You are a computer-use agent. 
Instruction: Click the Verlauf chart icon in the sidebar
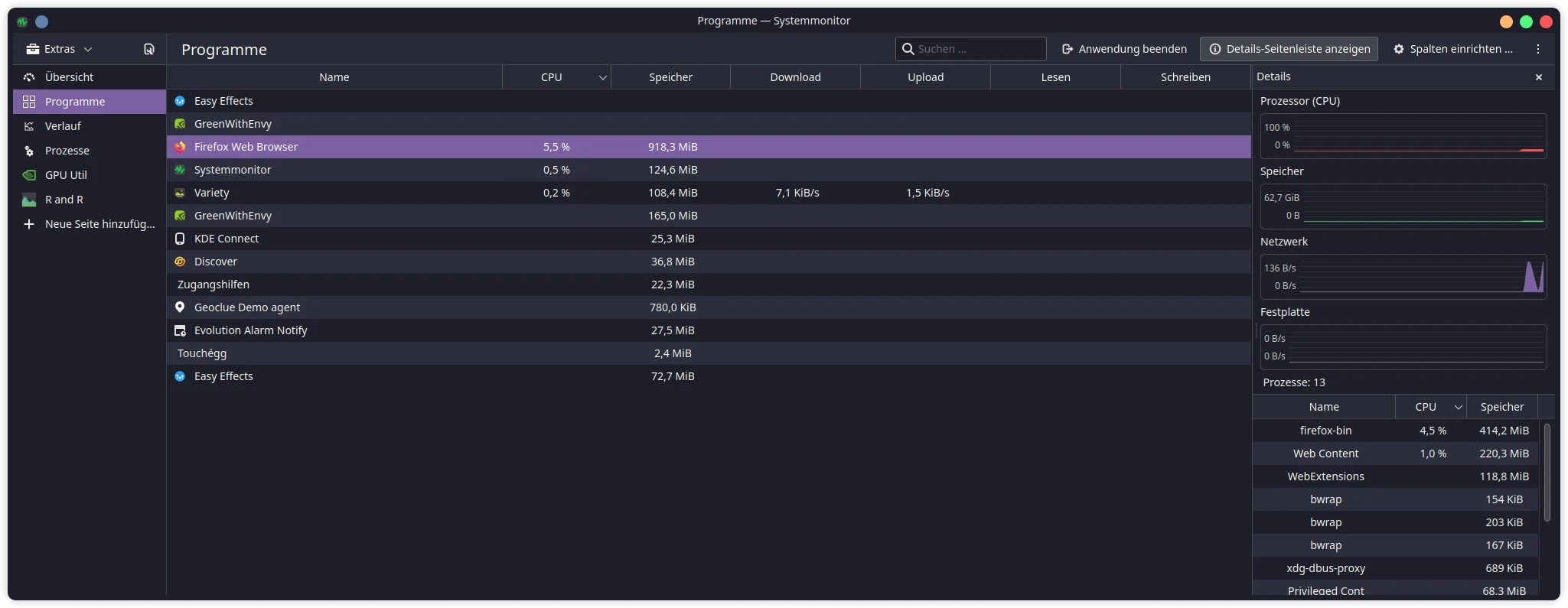(29, 126)
